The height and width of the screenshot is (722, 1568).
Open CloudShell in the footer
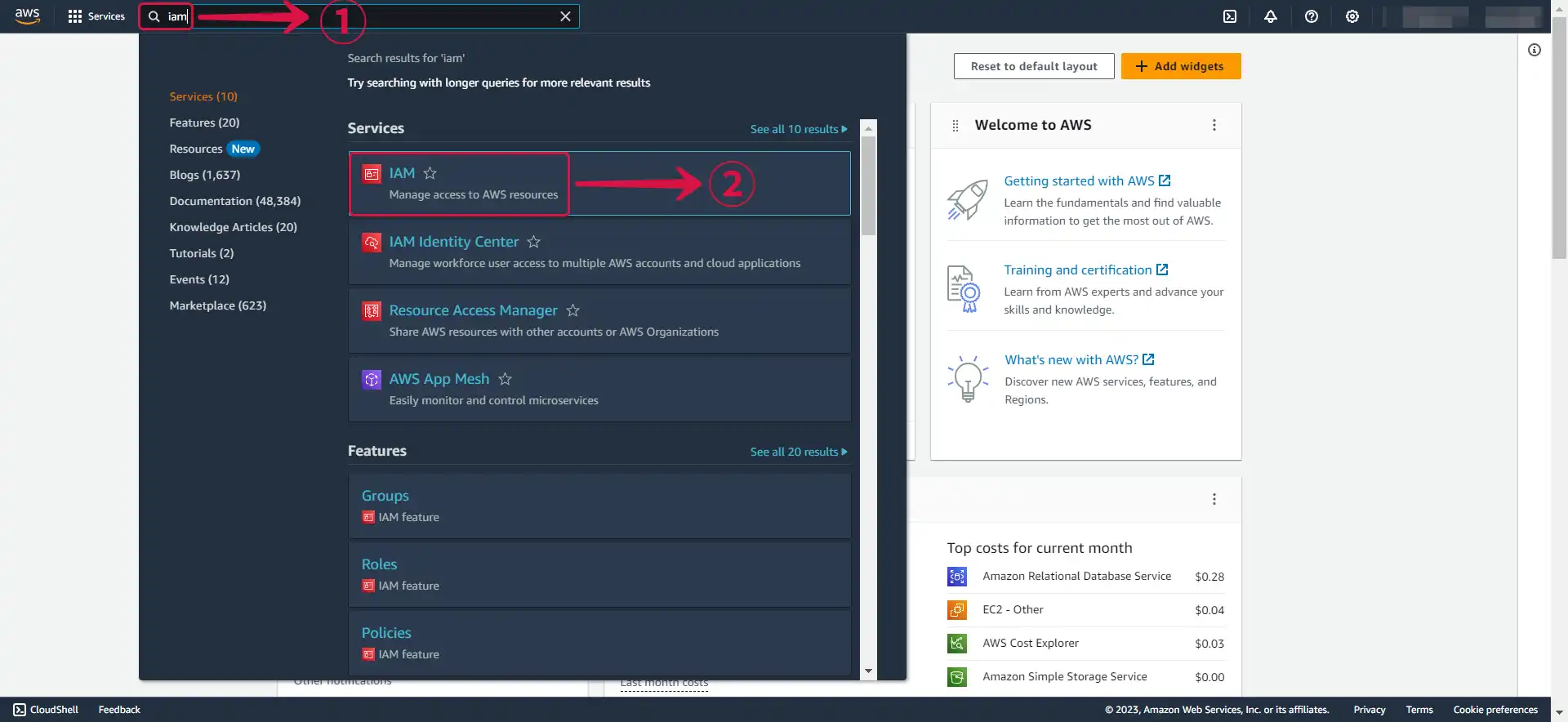[x=47, y=710]
